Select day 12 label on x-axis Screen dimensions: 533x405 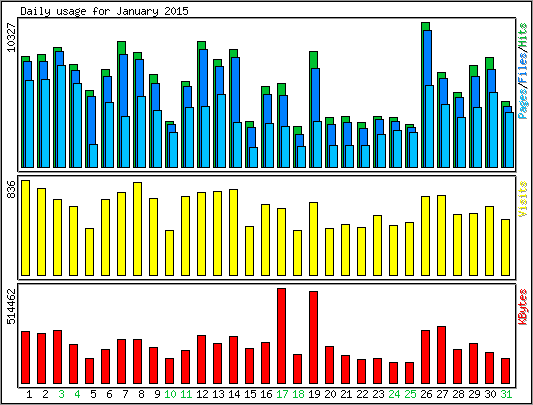point(202,394)
